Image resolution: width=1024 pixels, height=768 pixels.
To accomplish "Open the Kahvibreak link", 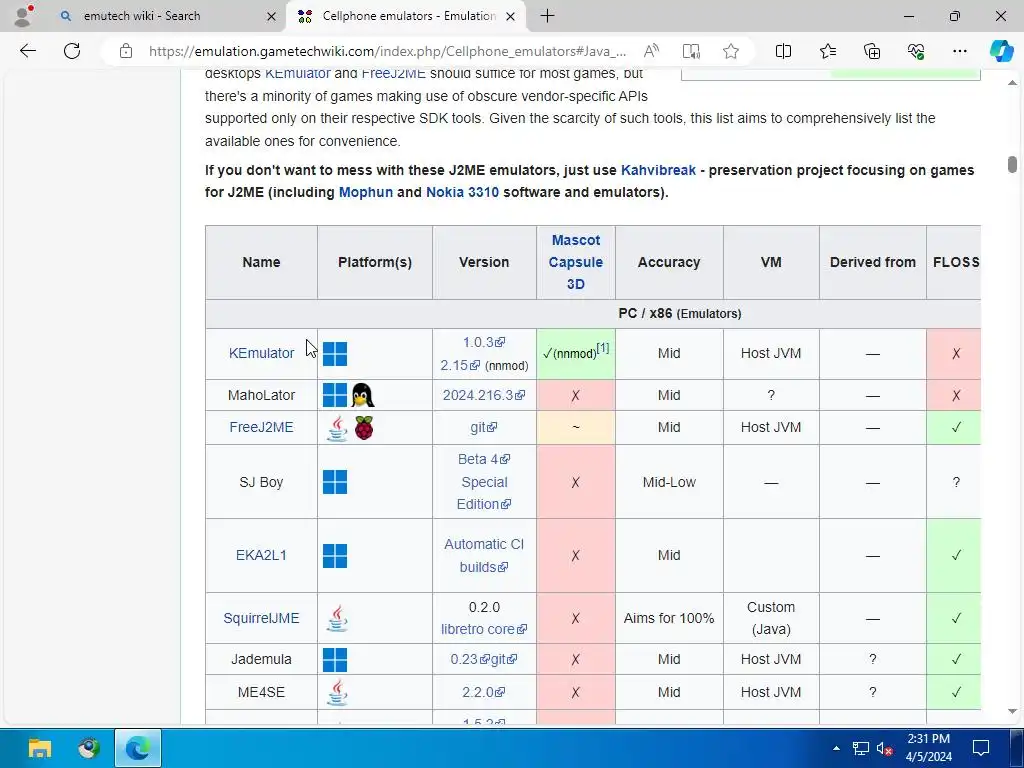I will (658, 170).
